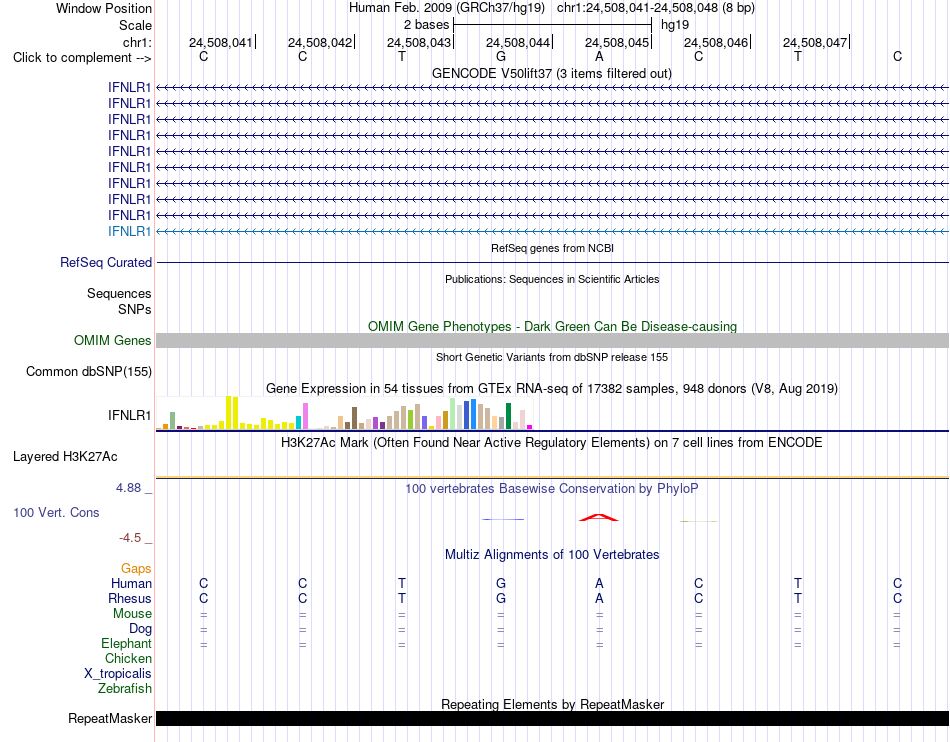Open the H3K27Ac Mark track title
The width and height of the screenshot is (950, 742).
(x=551, y=442)
